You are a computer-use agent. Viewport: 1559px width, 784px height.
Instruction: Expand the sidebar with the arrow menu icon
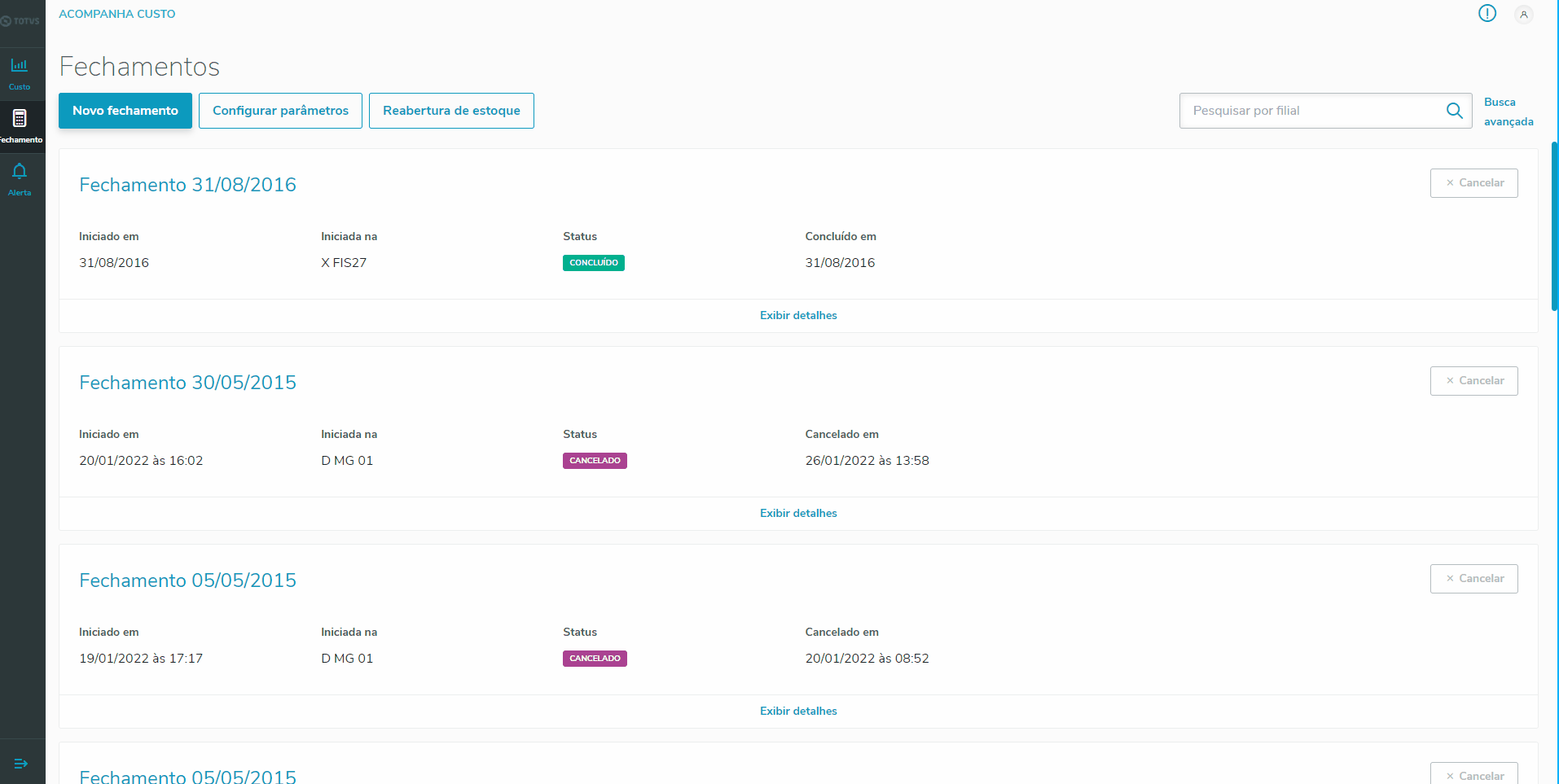[21, 764]
